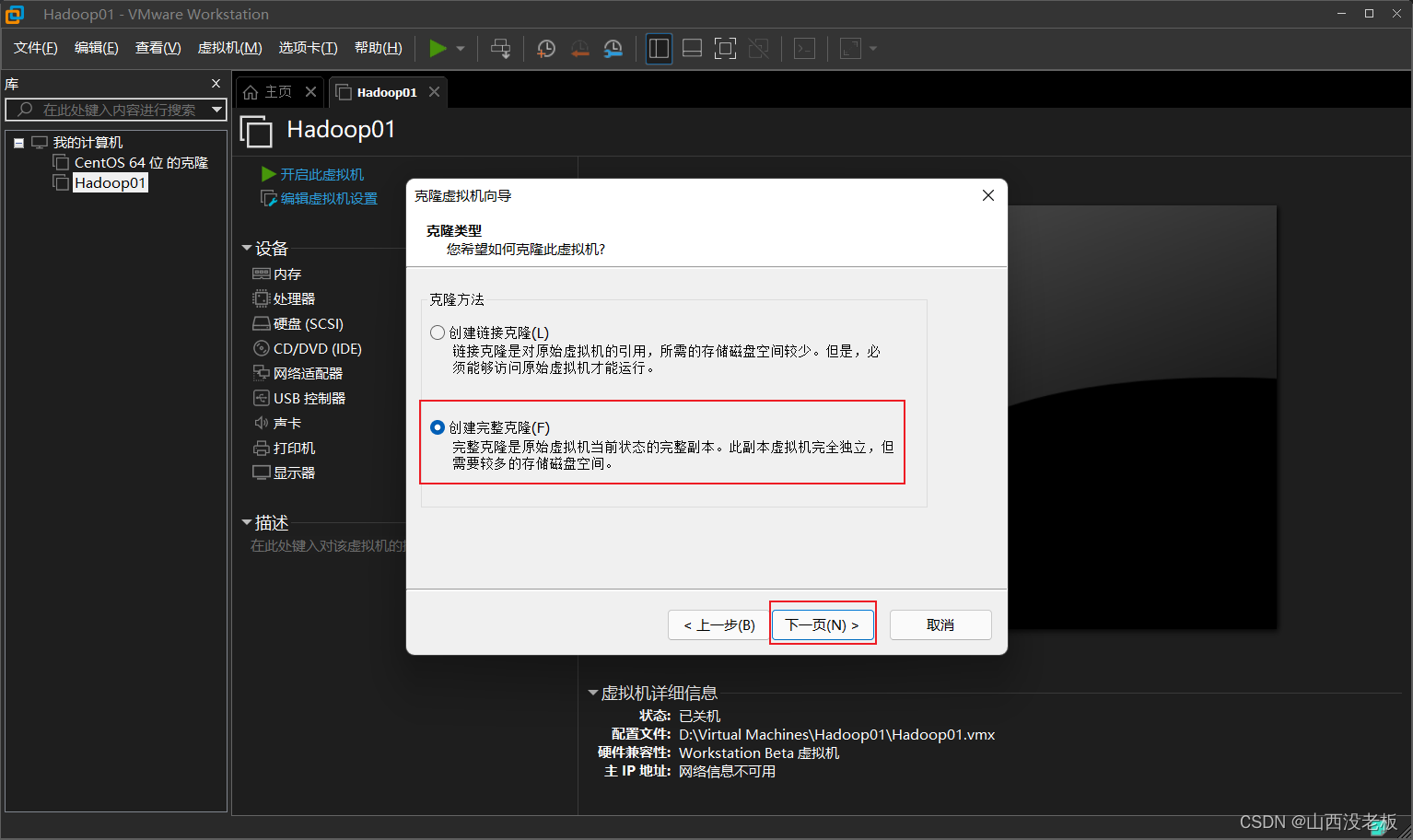The image size is (1413, 840).
Task: Click Send Ctrl+Alt+Del toolbar icon
Action: [500, 49]
